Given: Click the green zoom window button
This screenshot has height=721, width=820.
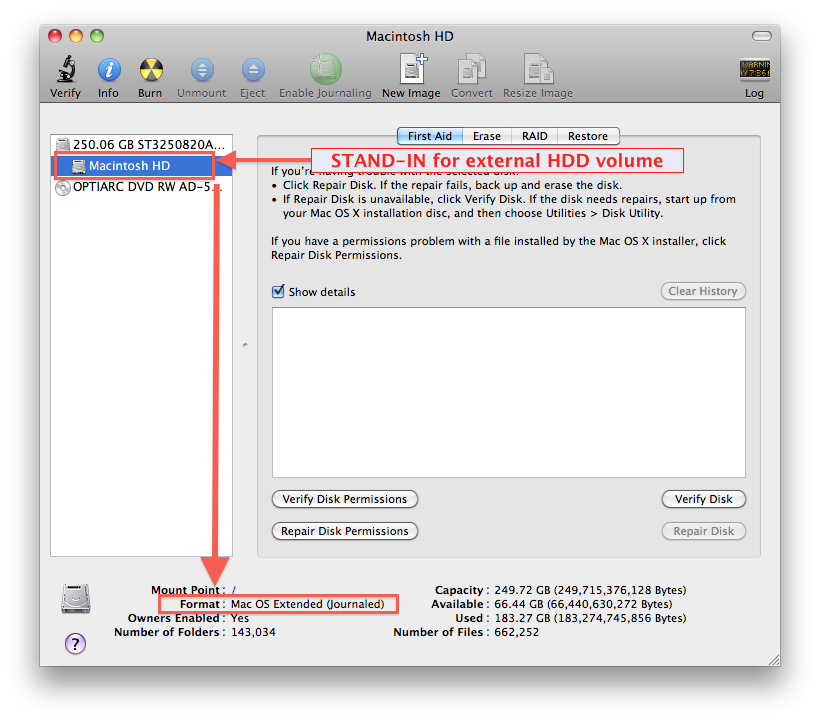Looking at the screenshot, I should (97, 36).
